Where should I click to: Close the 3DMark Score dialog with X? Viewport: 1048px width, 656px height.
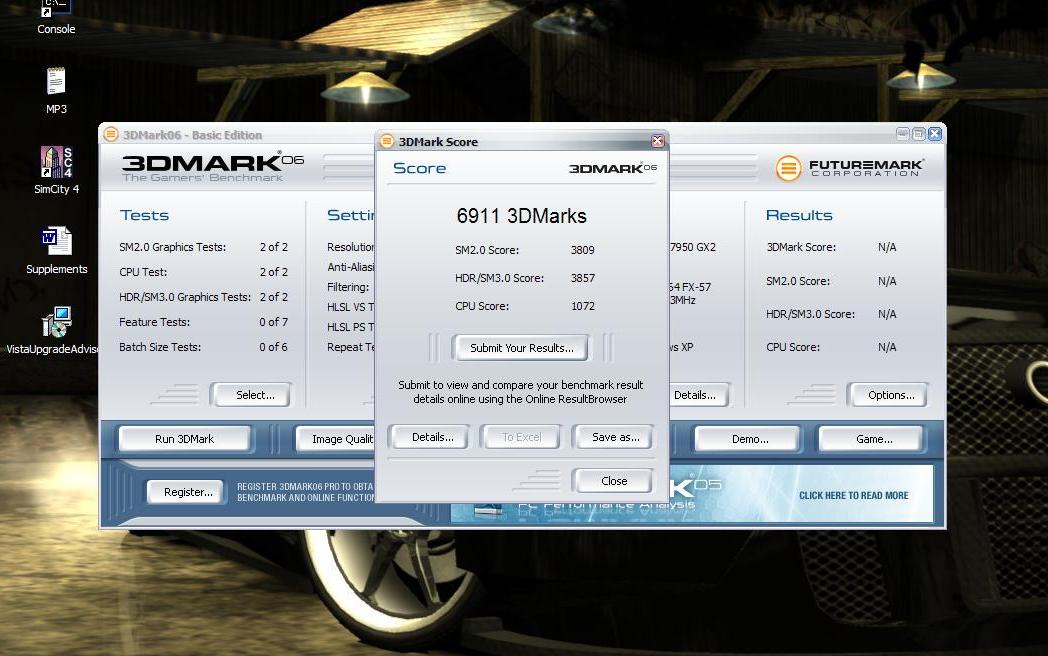pos(658,141)
